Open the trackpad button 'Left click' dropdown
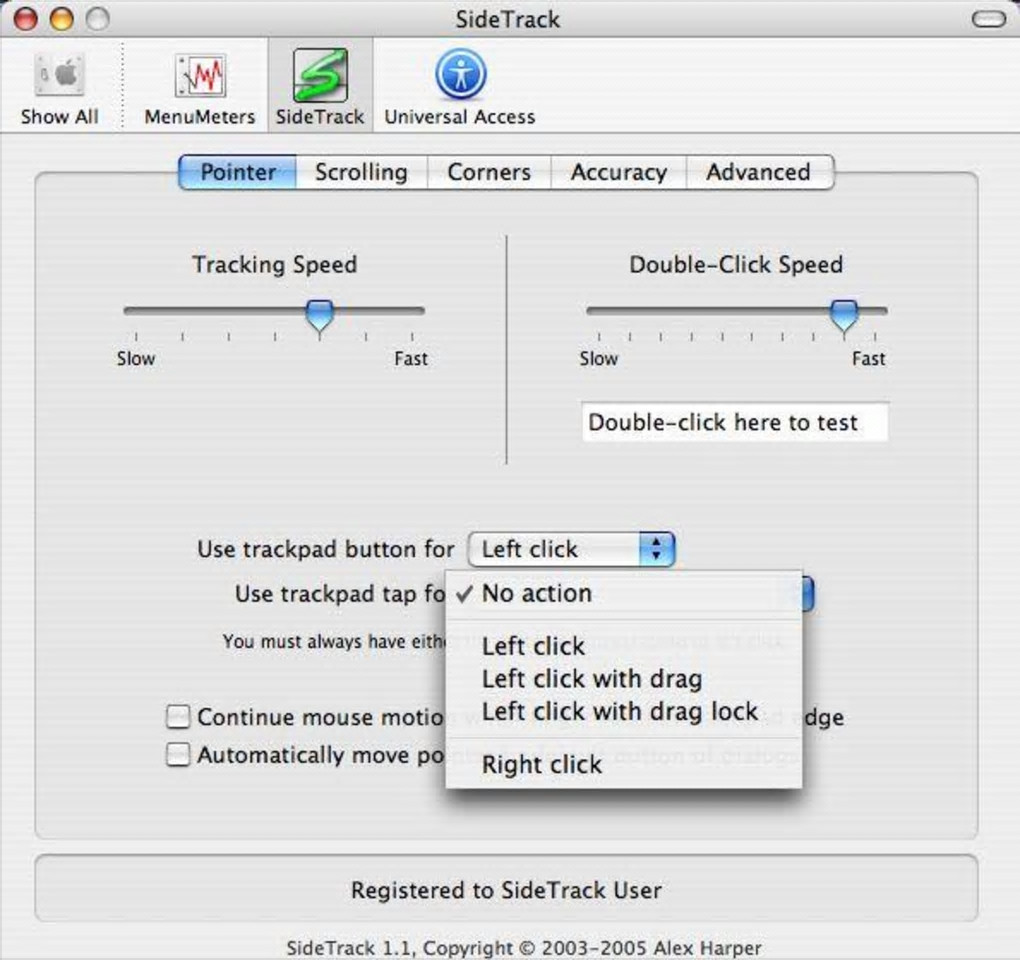This screenshot has width=1020, height=960. pos(571,550)
